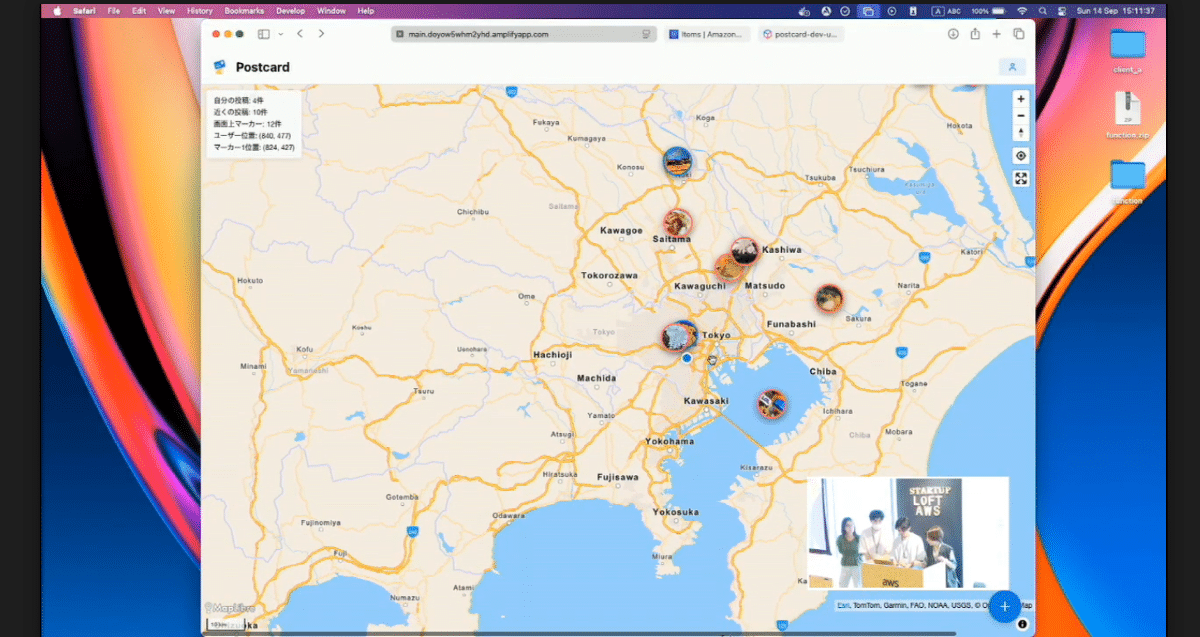Reset map bearing with compass icon
Viewport: 1200px width, 637px height.
(x=1020, y=133)
